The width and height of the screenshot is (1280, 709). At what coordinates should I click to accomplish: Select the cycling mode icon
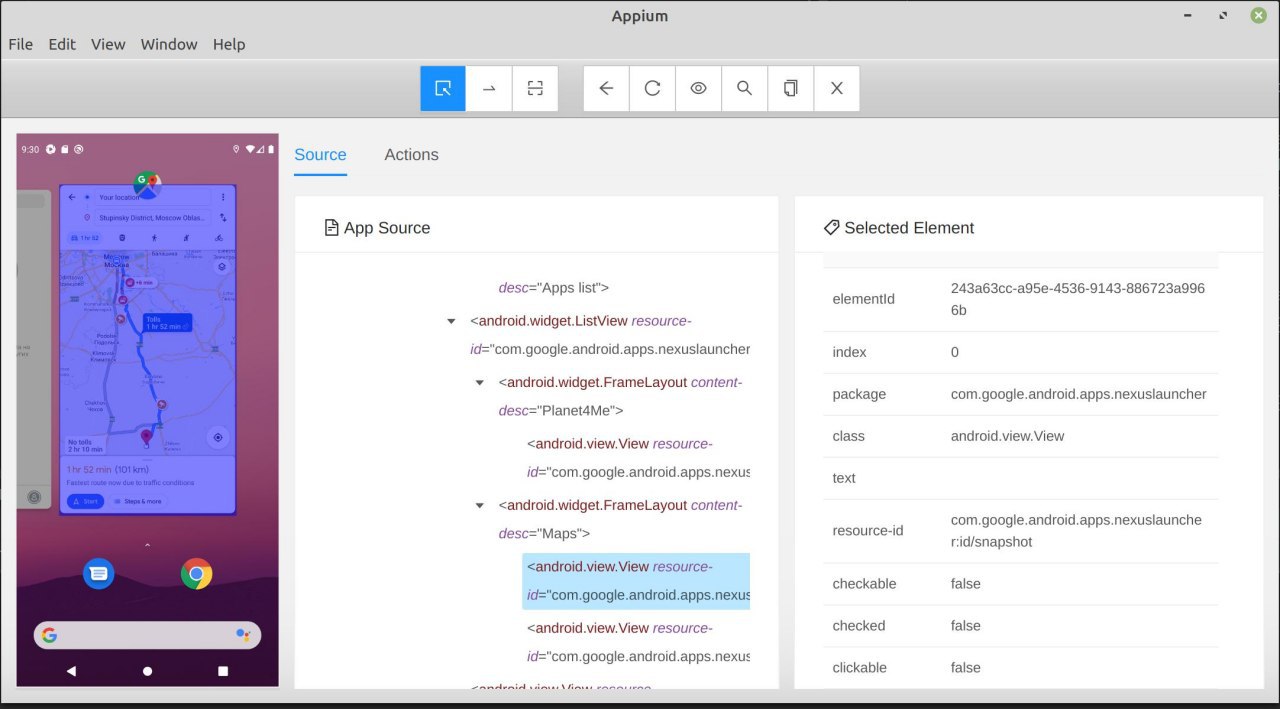click(218, 238)
